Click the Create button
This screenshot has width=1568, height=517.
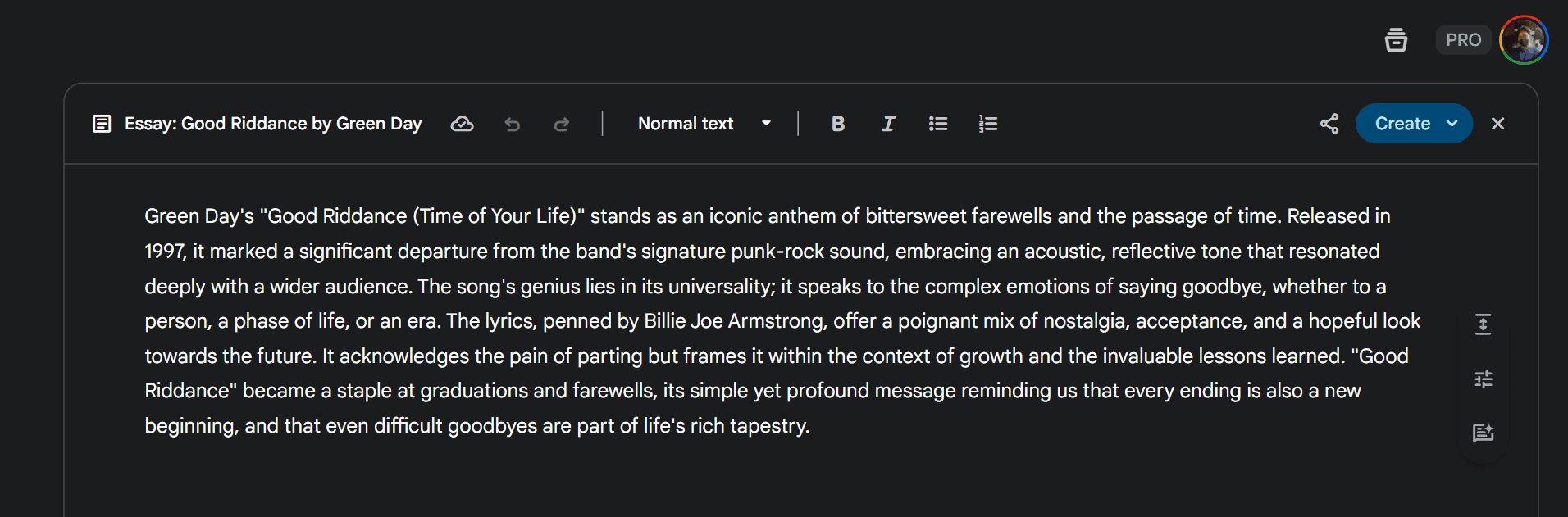pyautogui.click(x=1402, y=124)
